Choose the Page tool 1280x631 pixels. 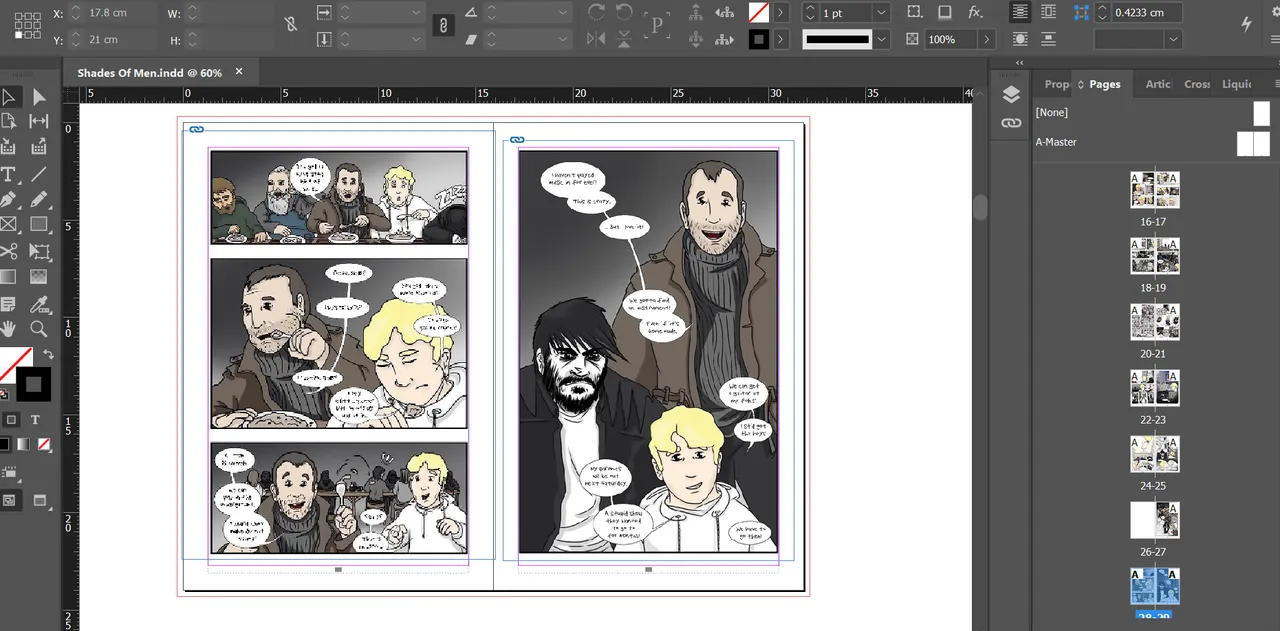pos(9,121)
